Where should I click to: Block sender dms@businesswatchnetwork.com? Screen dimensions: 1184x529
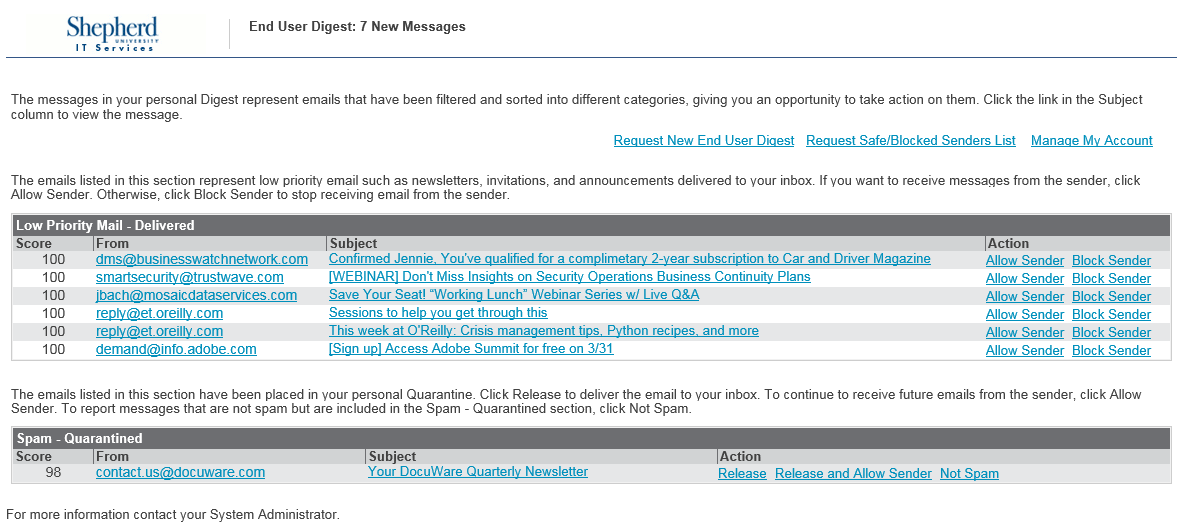(1111, 261)
